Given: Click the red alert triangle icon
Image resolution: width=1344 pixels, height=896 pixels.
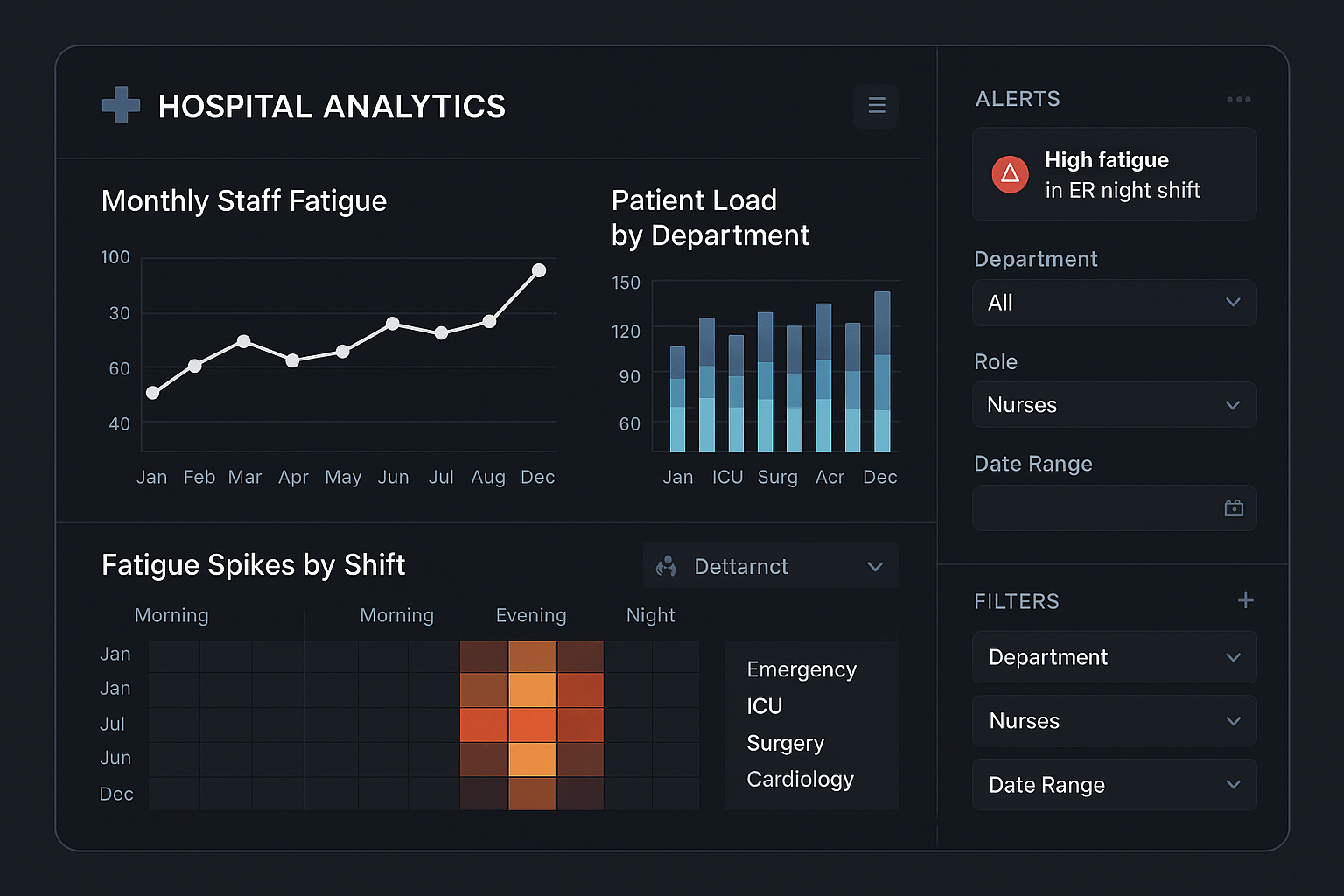Looking at the screenshot, I should click(x=1011, y=174).
